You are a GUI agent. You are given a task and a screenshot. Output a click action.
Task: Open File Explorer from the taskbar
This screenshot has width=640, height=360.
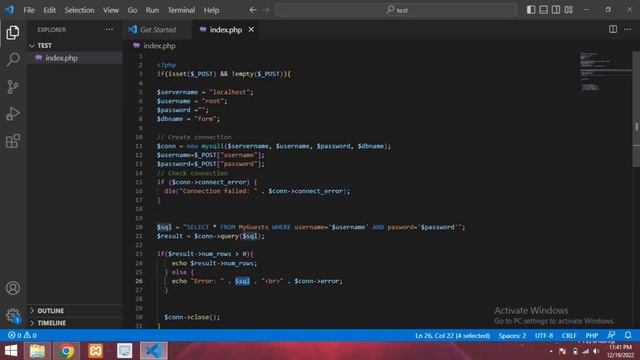coord(37,351)
